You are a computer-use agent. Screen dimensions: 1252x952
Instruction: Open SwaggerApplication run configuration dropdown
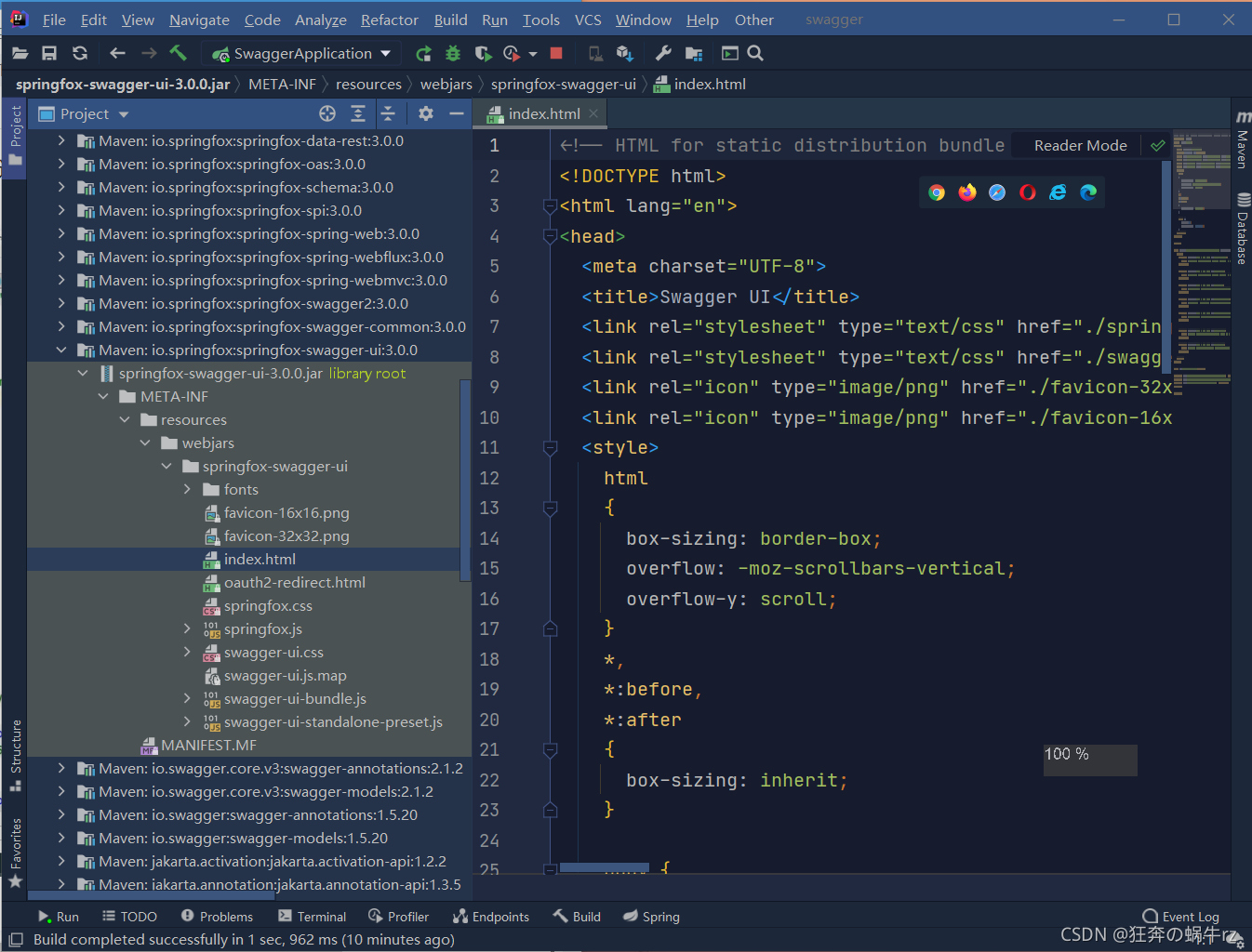click(x=385, y=54)
